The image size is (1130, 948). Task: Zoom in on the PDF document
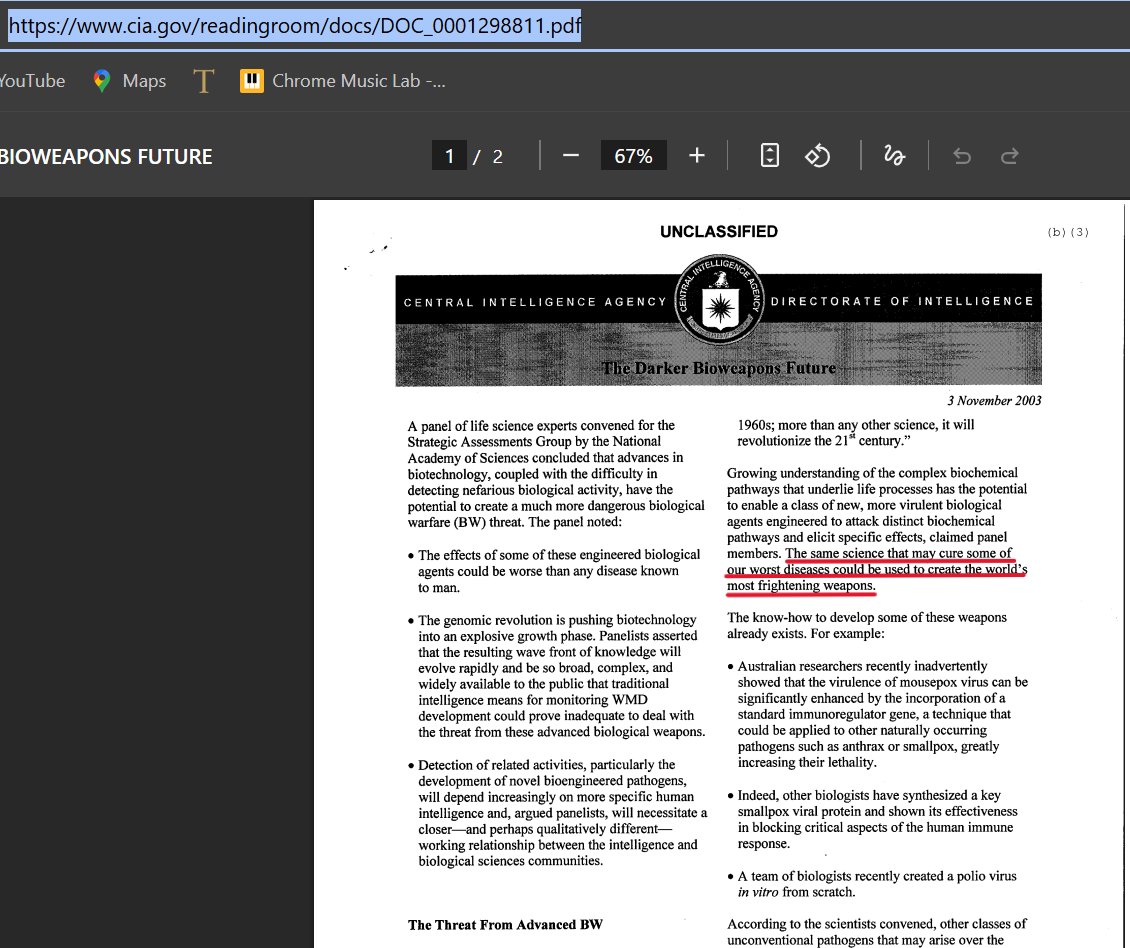(x=696, y=155)
